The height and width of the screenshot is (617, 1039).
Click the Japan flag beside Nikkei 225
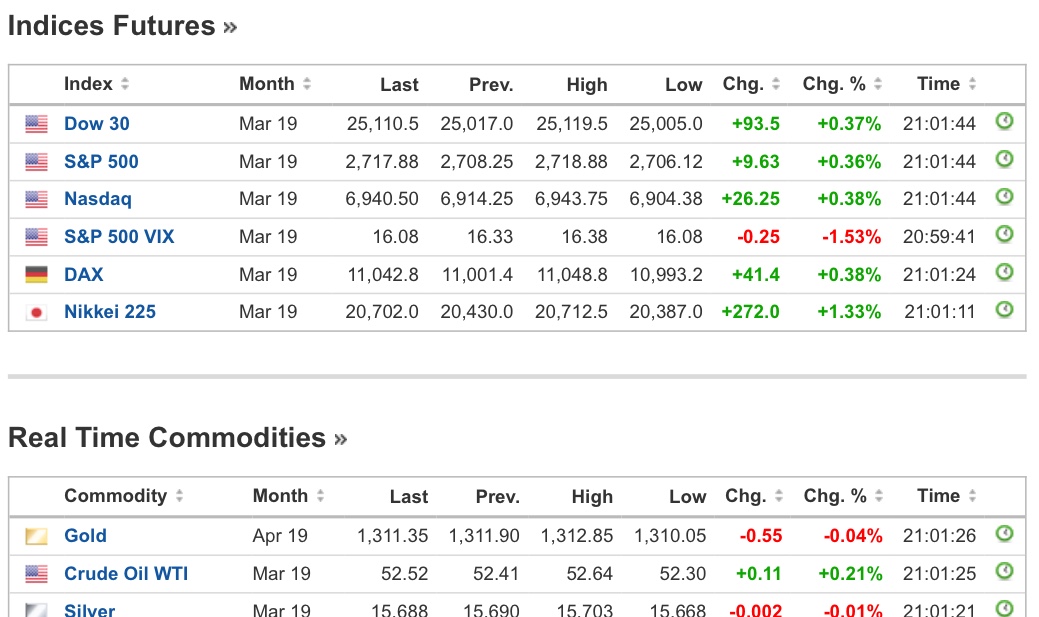click(x=36, y=312)
